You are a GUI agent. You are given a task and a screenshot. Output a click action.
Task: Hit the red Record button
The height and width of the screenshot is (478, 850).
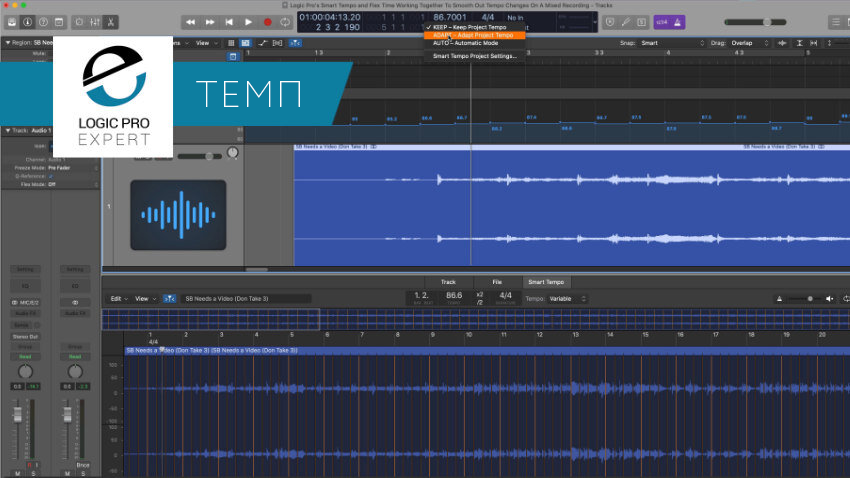pyautogui.click(x=267, y=22)
